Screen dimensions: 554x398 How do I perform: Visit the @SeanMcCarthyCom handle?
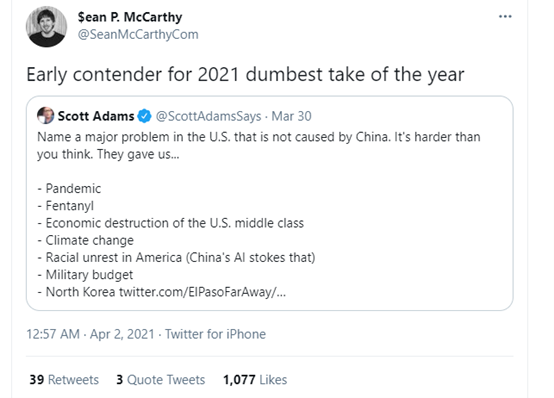[138, 34]
